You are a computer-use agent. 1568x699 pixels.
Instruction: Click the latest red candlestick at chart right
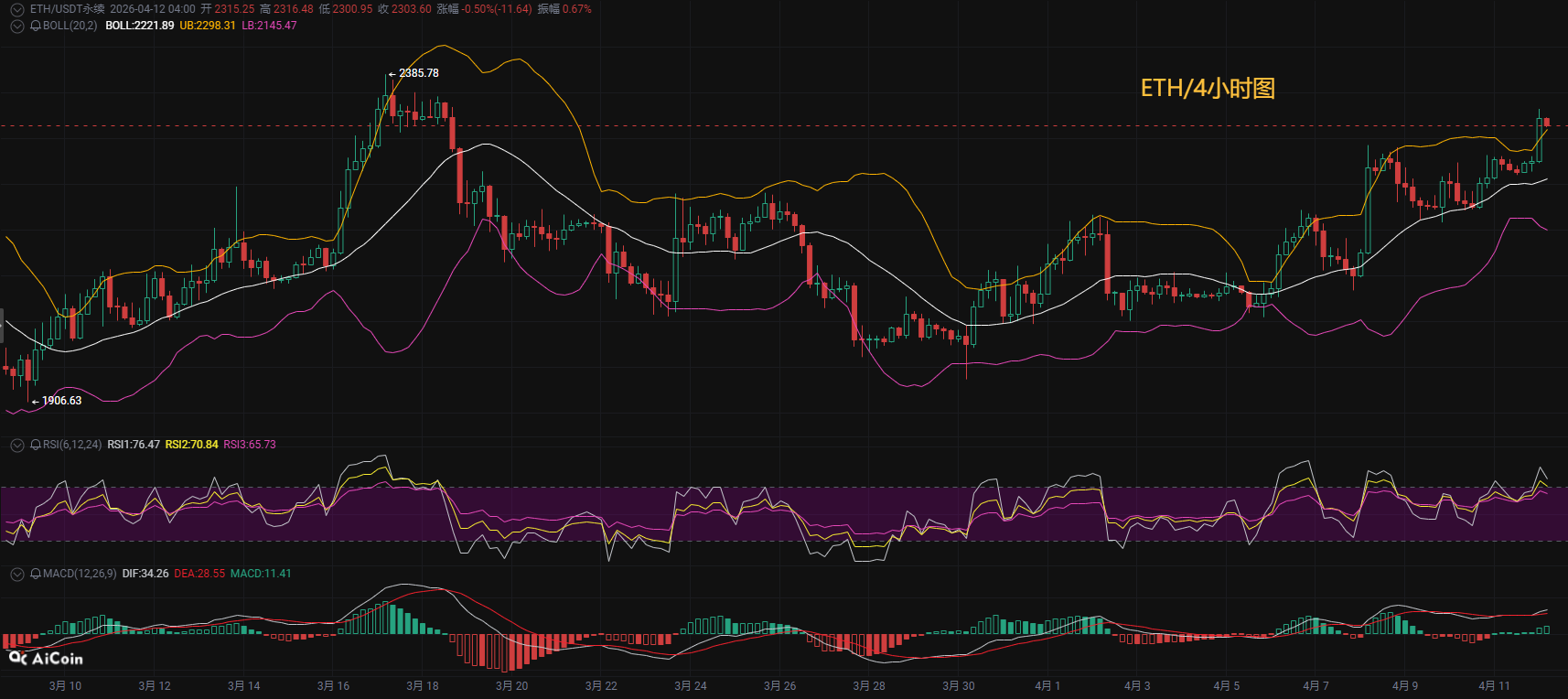pos(1546,123)
